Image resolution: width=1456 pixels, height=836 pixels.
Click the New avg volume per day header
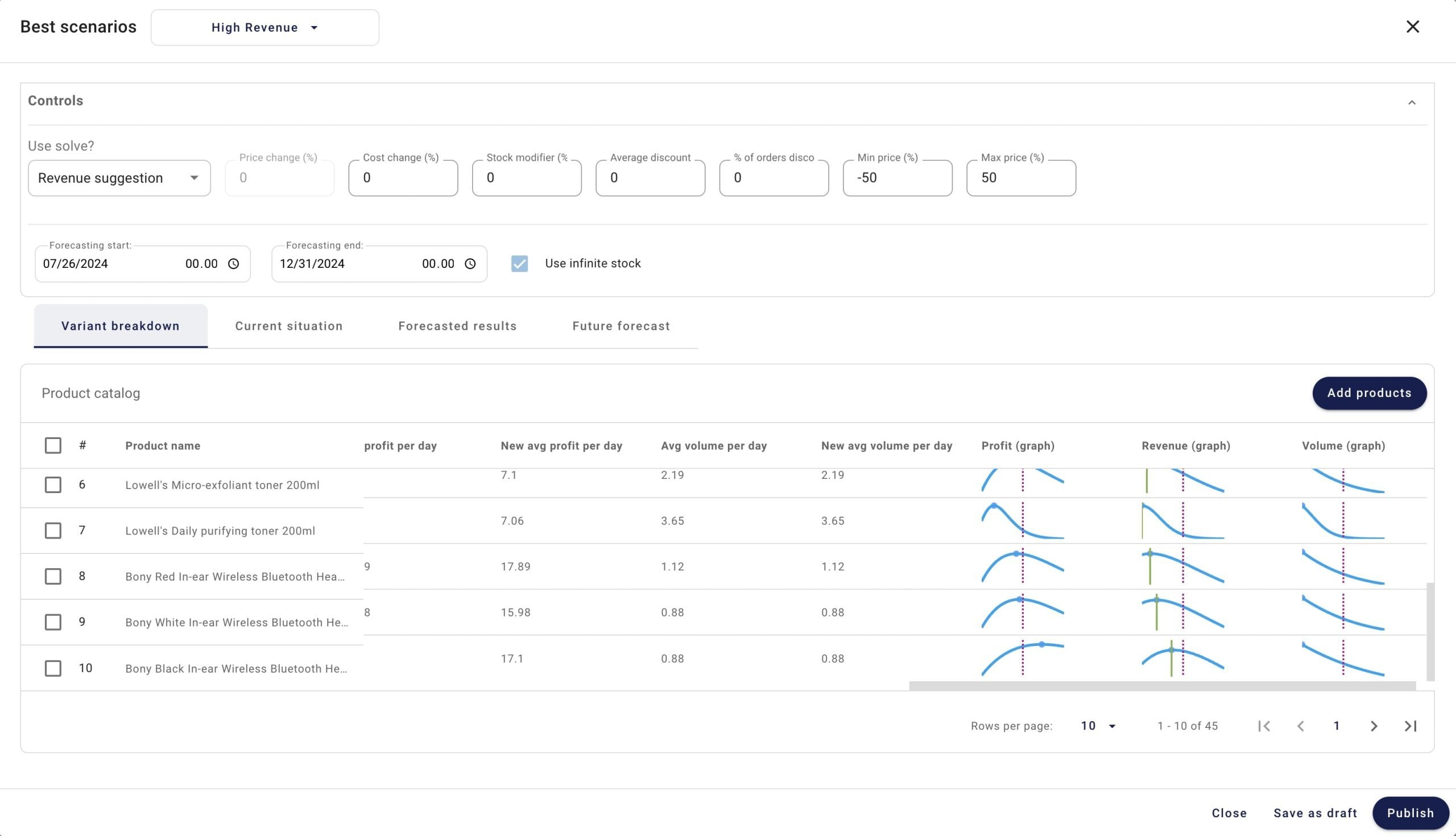point(887,446)
